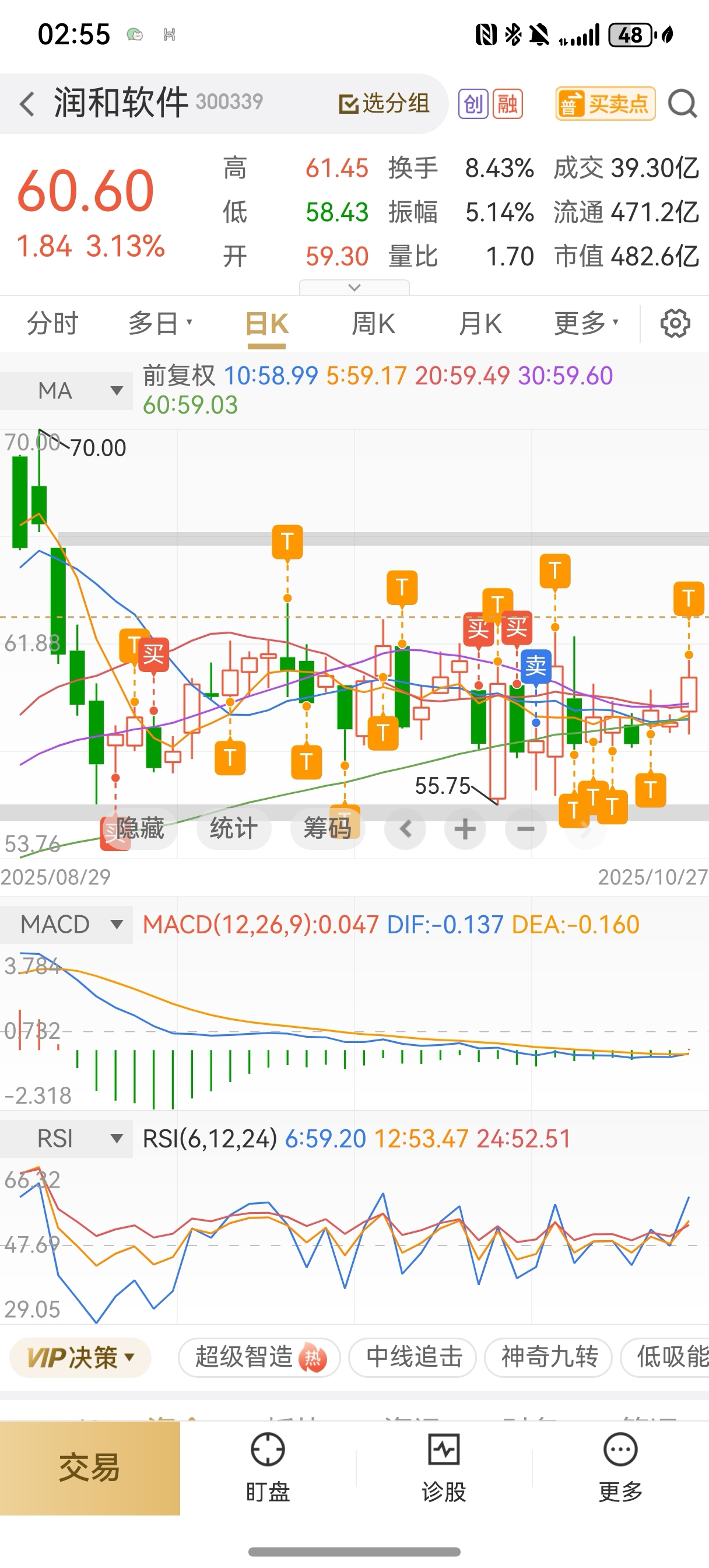709x1568 pixels.
Task: Move chart left with the arrow button
Action: click(x=405, y=829)
